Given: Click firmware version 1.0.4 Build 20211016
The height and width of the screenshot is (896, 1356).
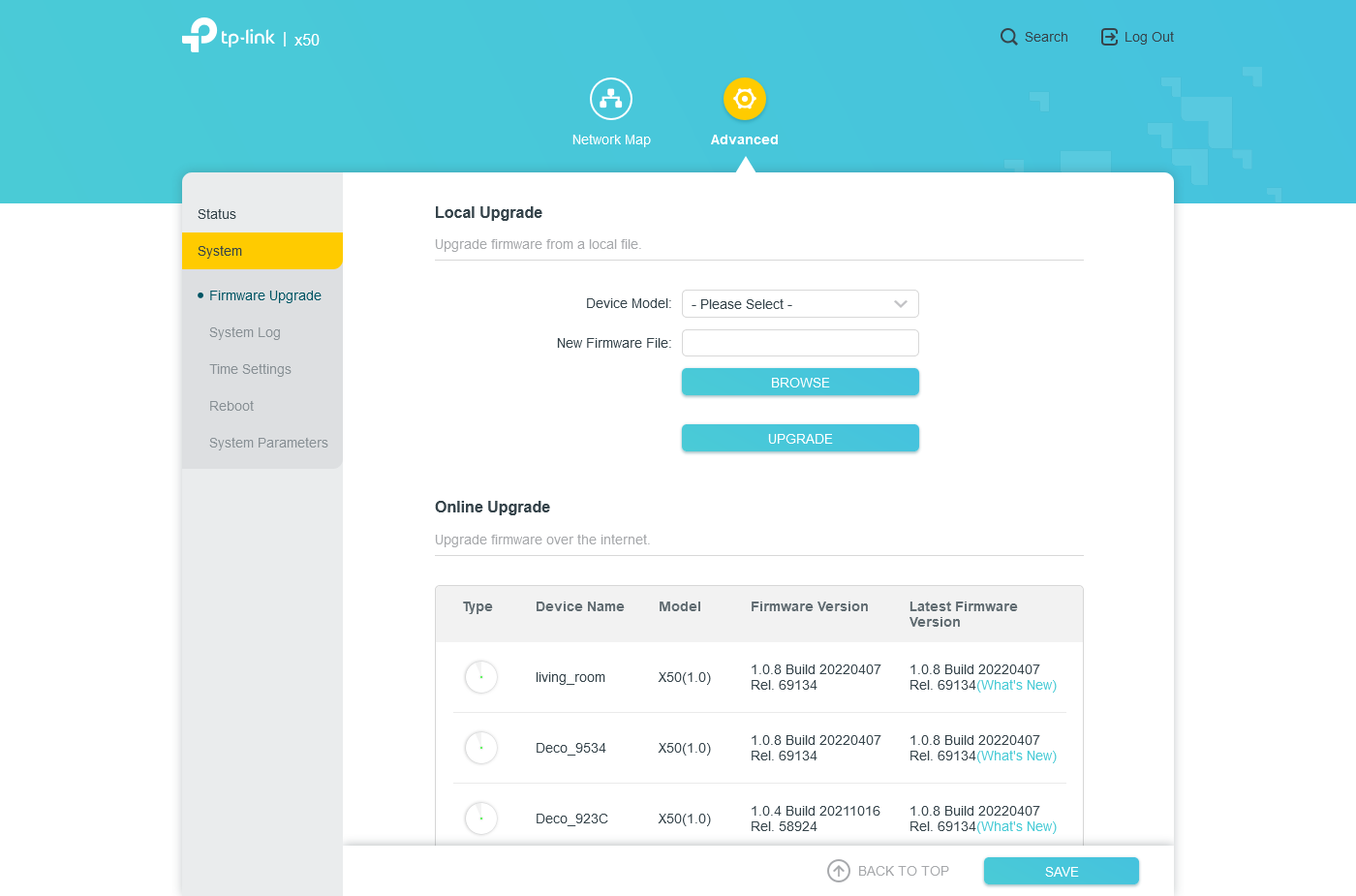Looking at the screenshot, I should tap(816, 819).
